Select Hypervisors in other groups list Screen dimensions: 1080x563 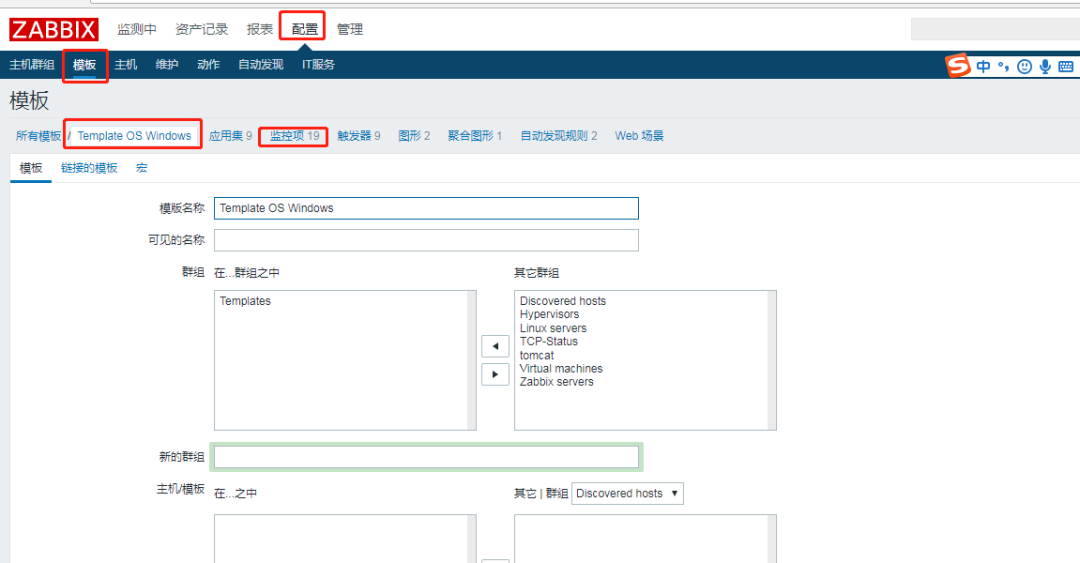tap(550, 314)
